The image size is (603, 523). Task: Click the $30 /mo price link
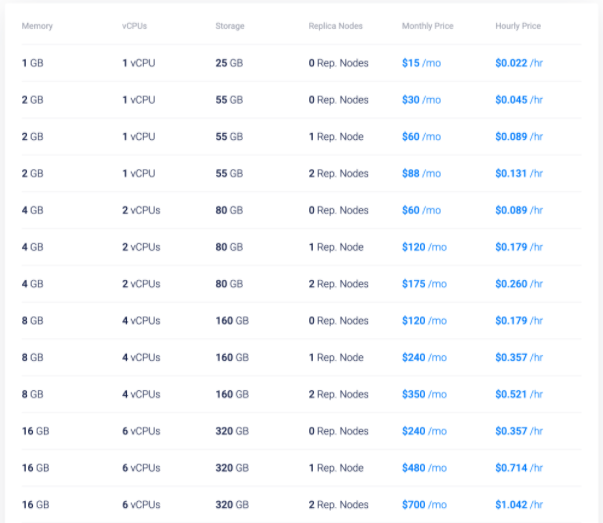point(421,100)
